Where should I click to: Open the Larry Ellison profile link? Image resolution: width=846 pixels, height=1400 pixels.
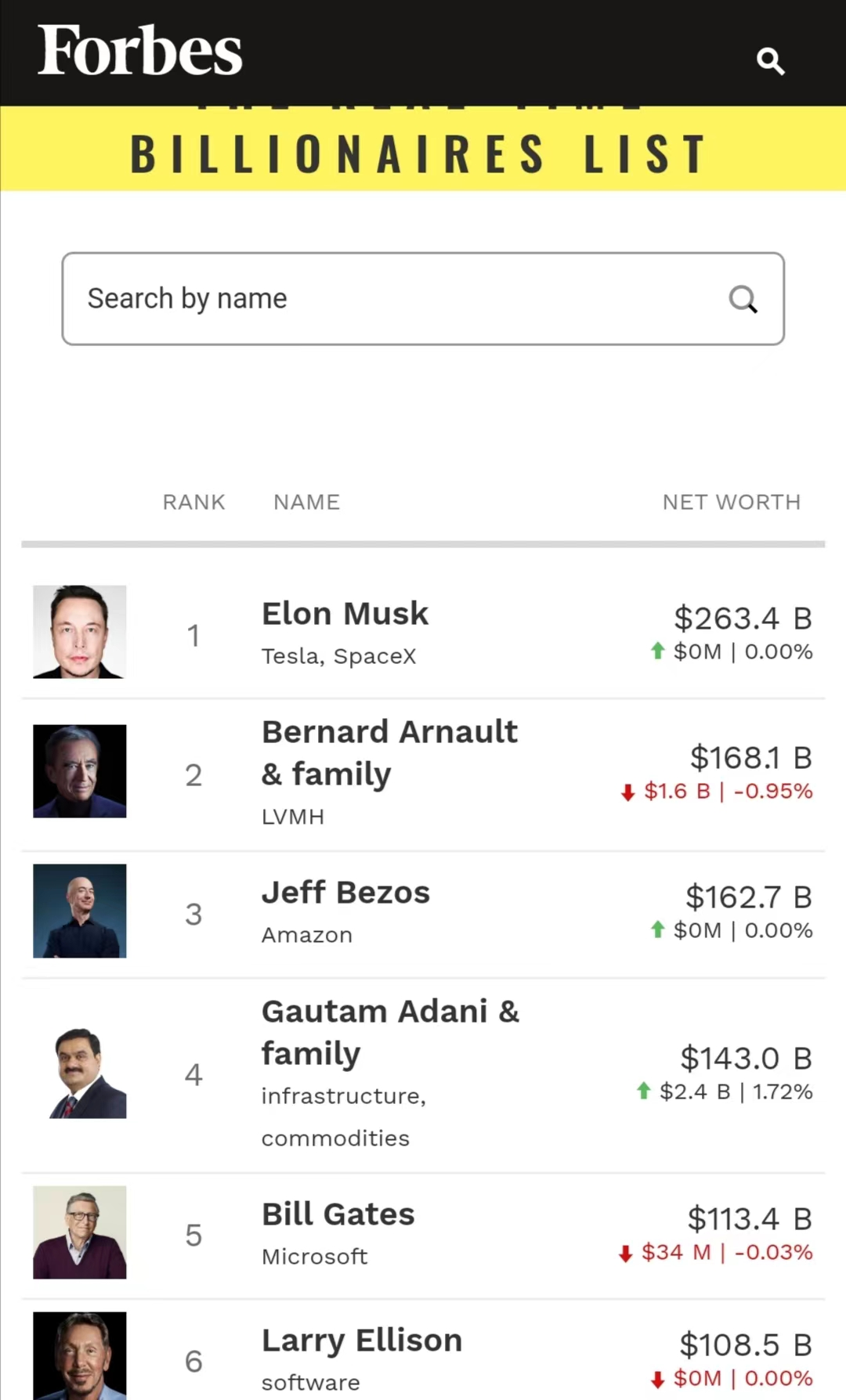click(361, 1340)
